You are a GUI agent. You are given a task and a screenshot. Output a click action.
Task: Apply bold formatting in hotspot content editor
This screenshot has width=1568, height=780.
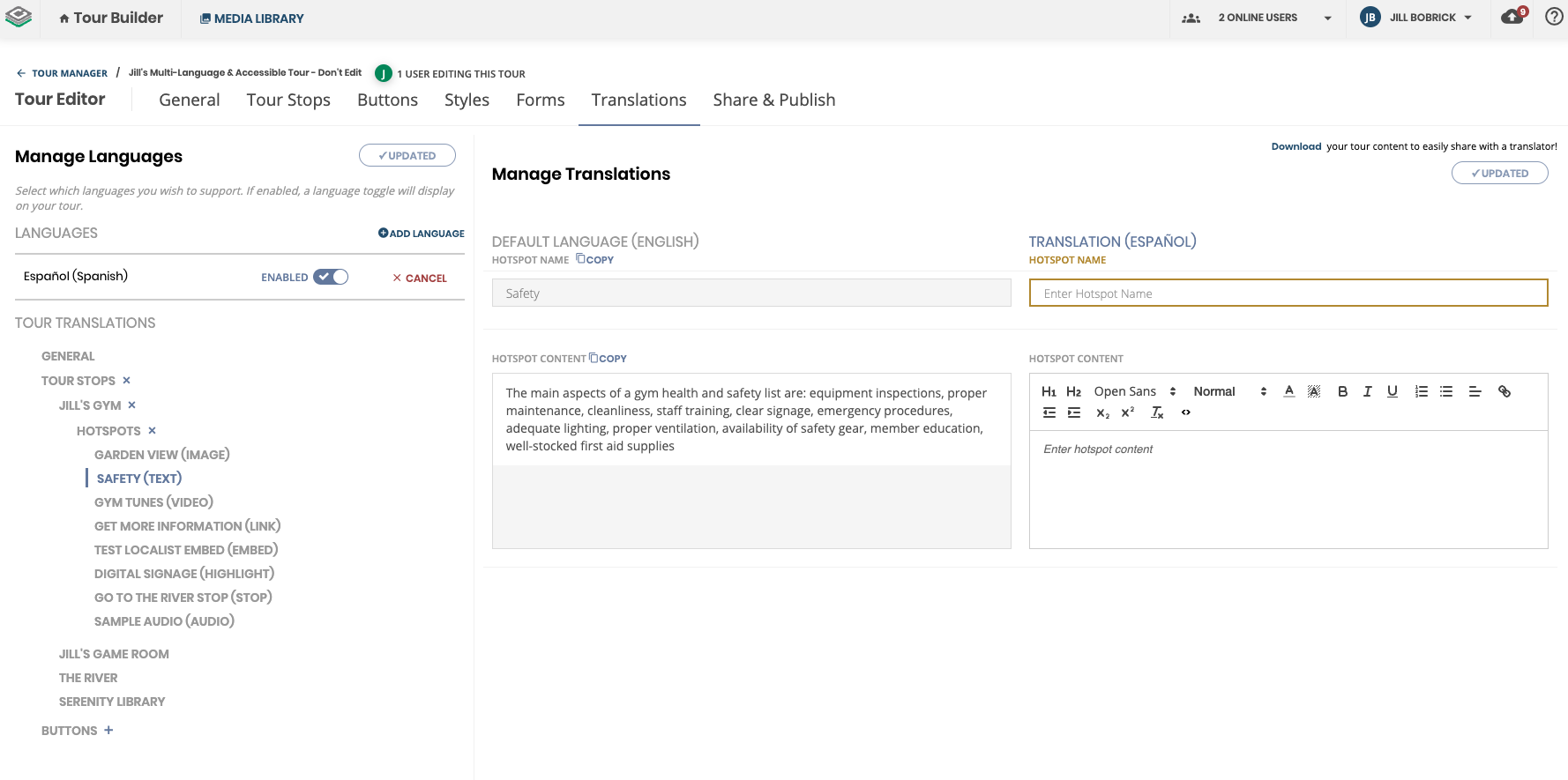1342,392
